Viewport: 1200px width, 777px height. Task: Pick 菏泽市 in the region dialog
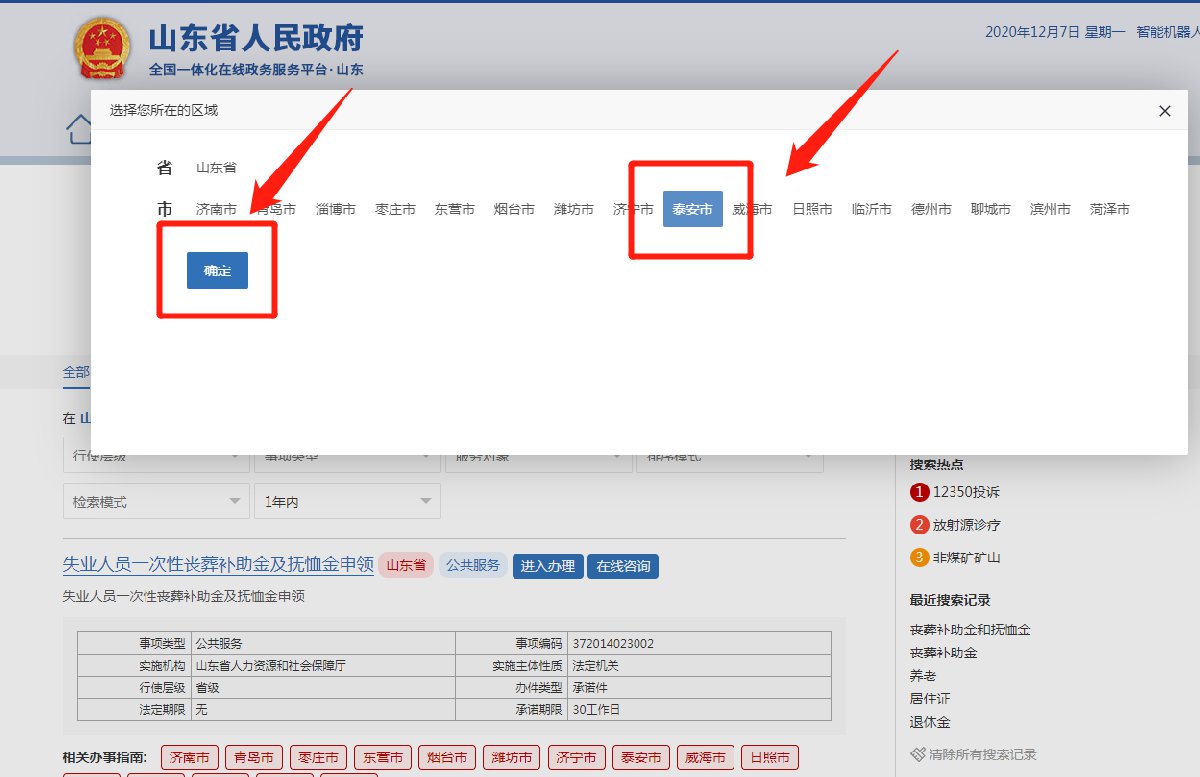tap(1110, 209)
